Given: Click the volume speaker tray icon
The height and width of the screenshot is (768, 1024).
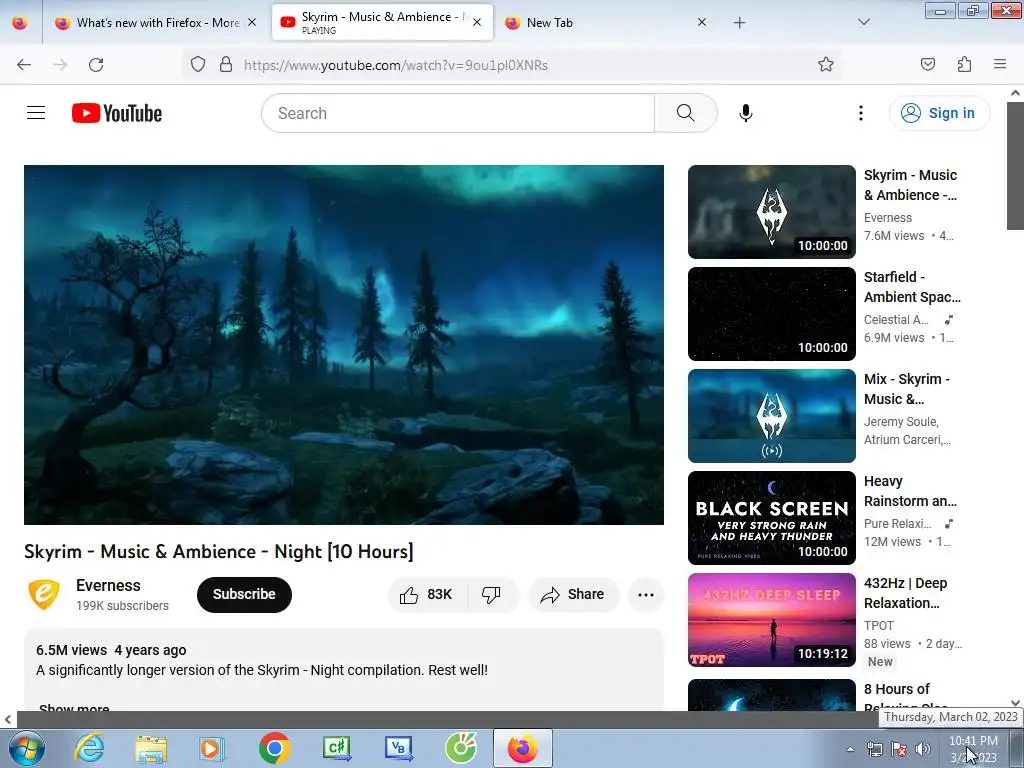Looking at the screenshot, I should [x=922, y=749].
